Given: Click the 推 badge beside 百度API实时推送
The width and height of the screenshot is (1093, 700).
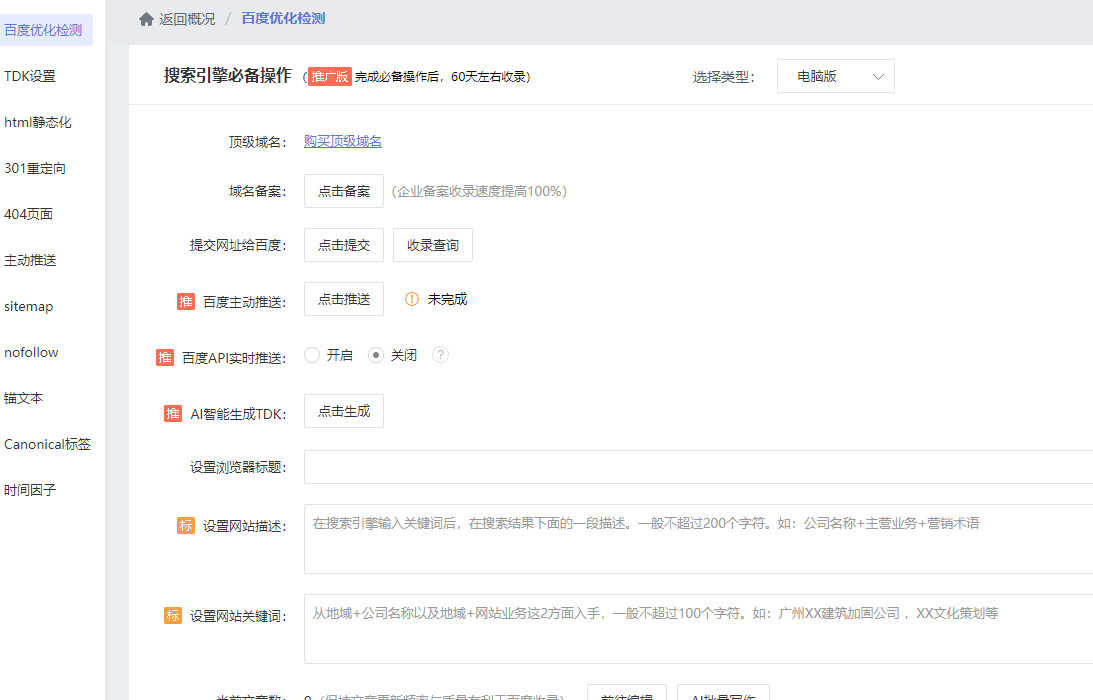Looking at the screenshot, I should [165, 358].
